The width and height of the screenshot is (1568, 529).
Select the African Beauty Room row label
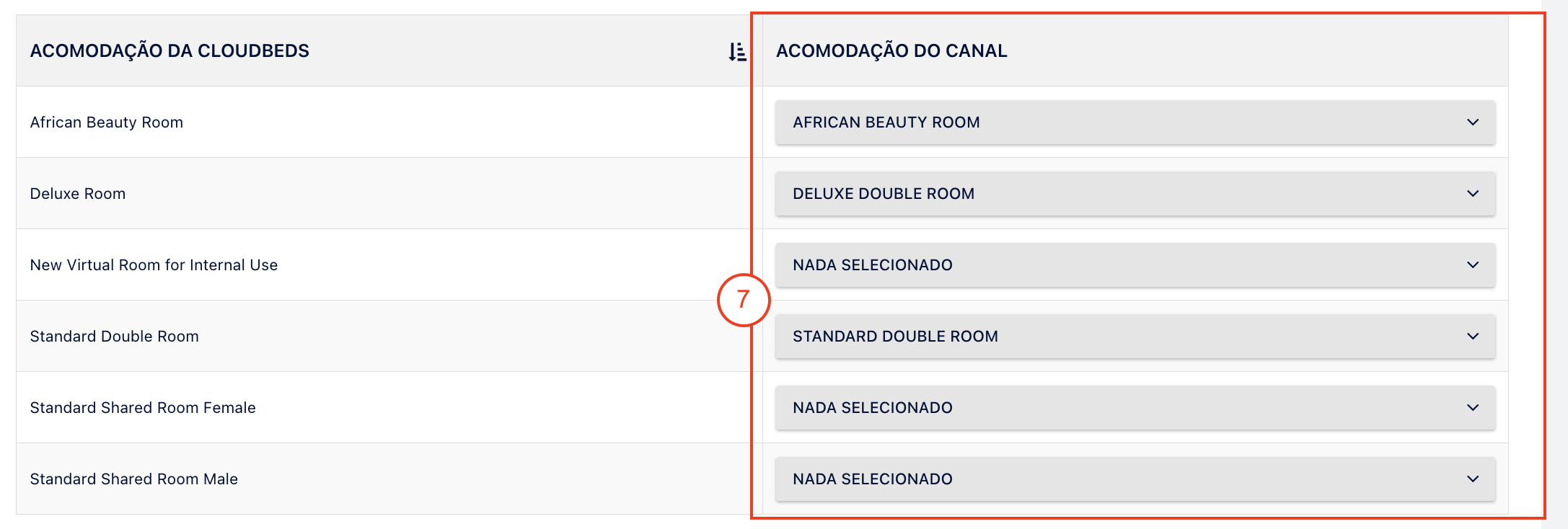[107, 123]
